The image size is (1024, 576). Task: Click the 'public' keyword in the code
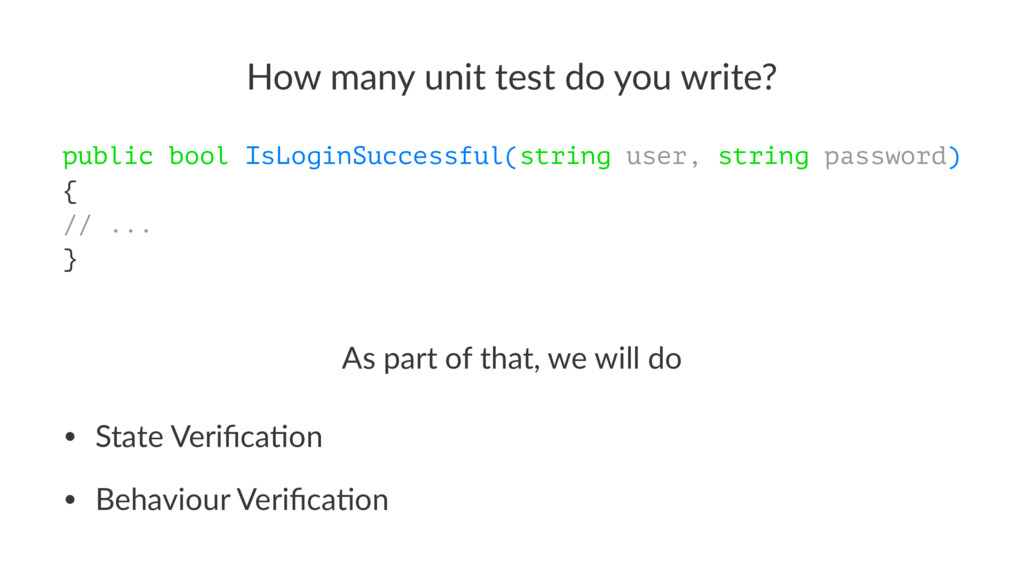click(x=108, y=157)
